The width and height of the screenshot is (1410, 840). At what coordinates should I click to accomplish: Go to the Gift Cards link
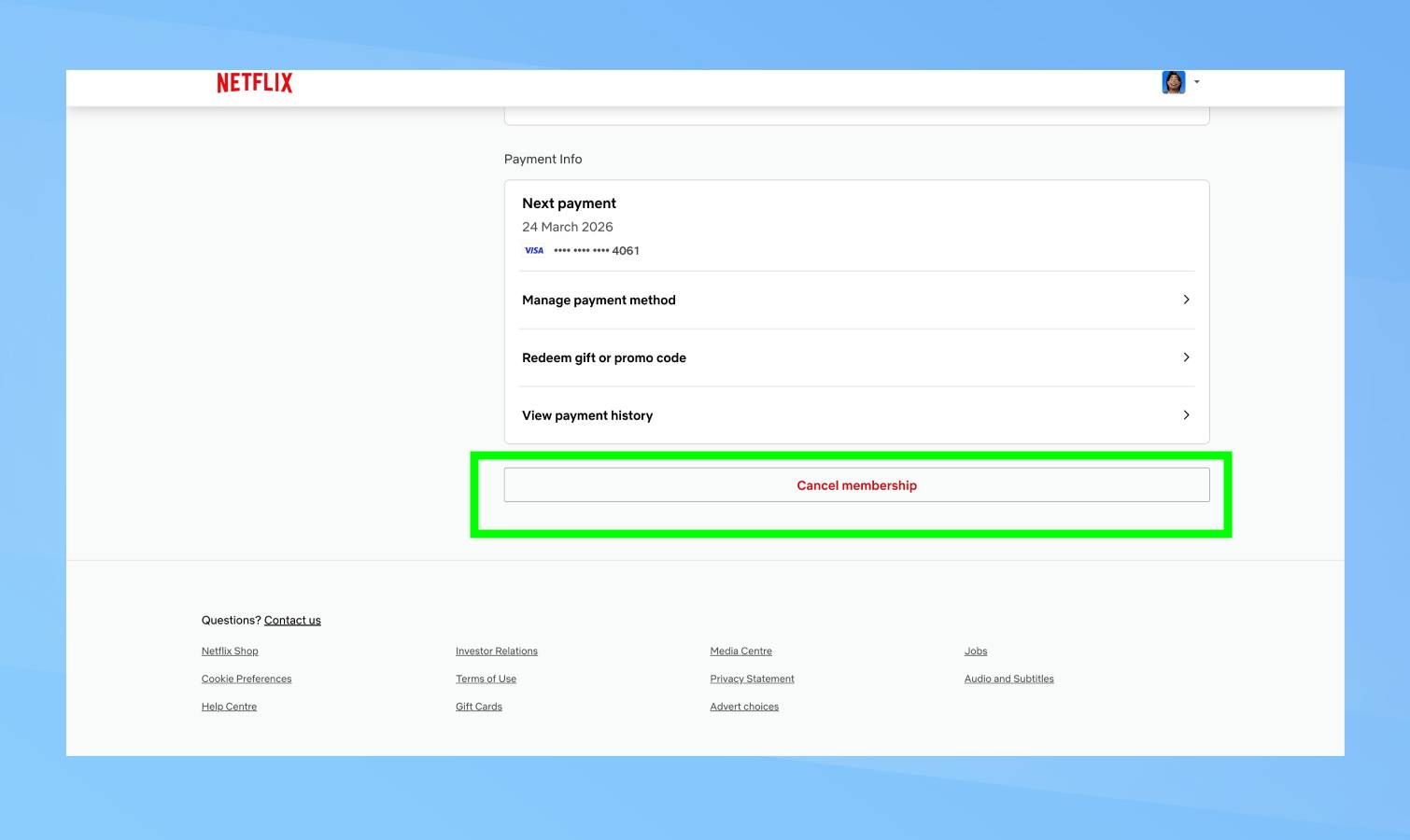479,707
